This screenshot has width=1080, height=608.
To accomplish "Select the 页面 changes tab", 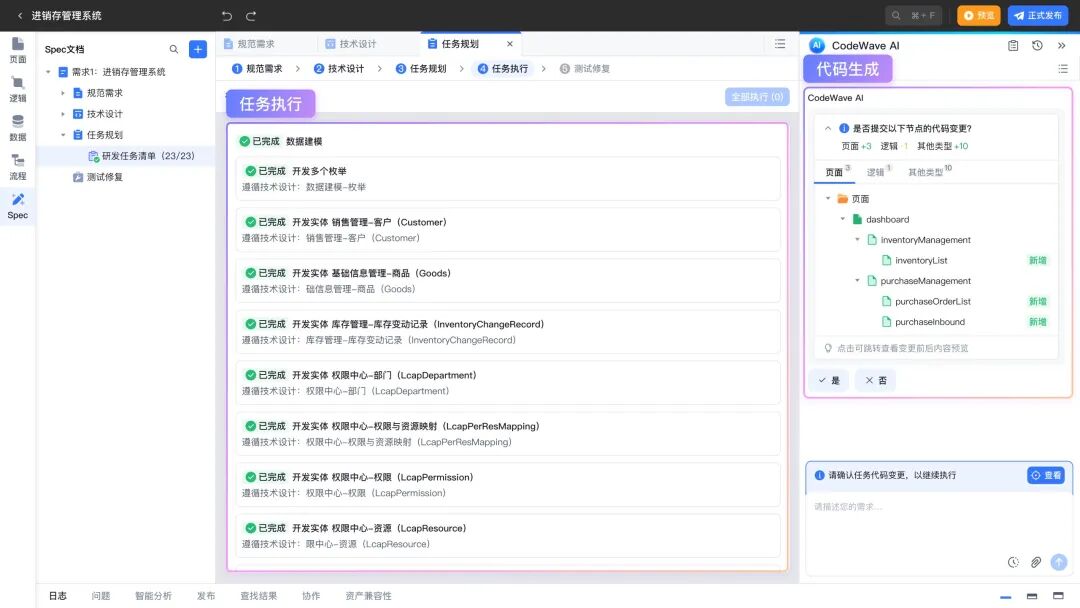I will [x=834, y=172].
